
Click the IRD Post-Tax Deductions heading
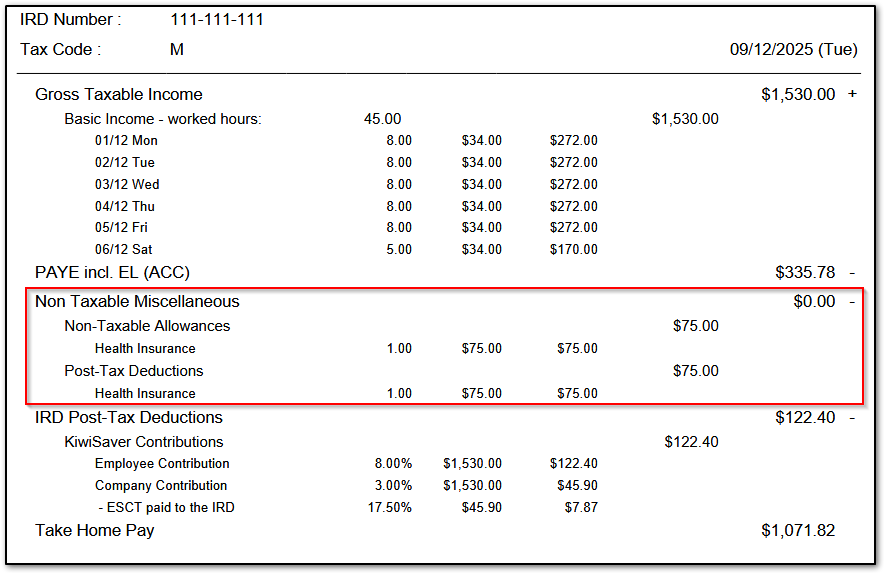(128, 417)
